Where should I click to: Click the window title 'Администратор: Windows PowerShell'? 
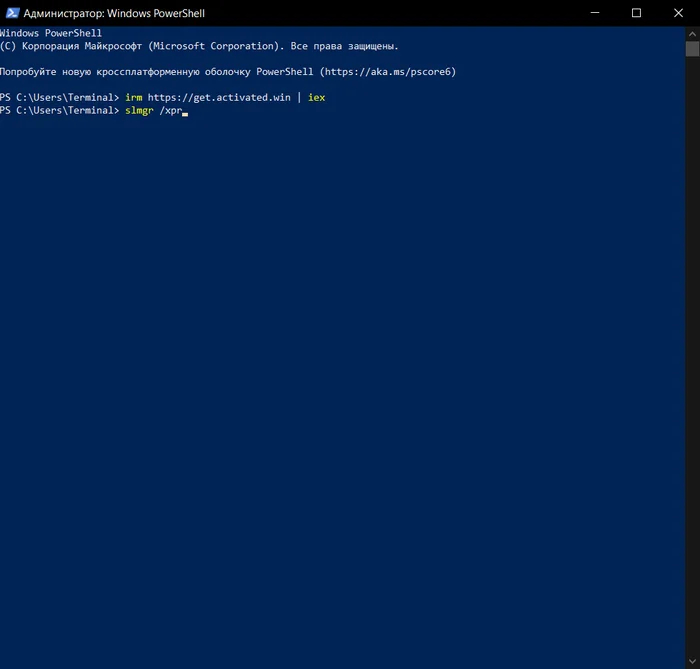pos(114,13)
